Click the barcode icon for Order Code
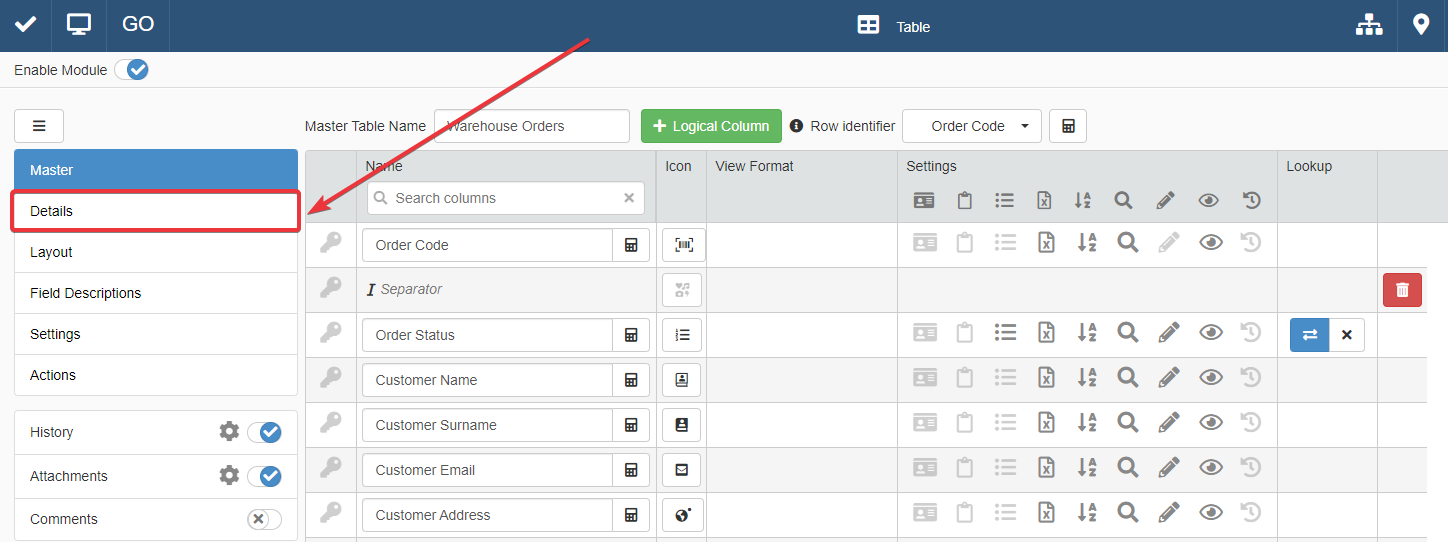This screenshot has height=542, width=1448. click(x=684, y=245)
